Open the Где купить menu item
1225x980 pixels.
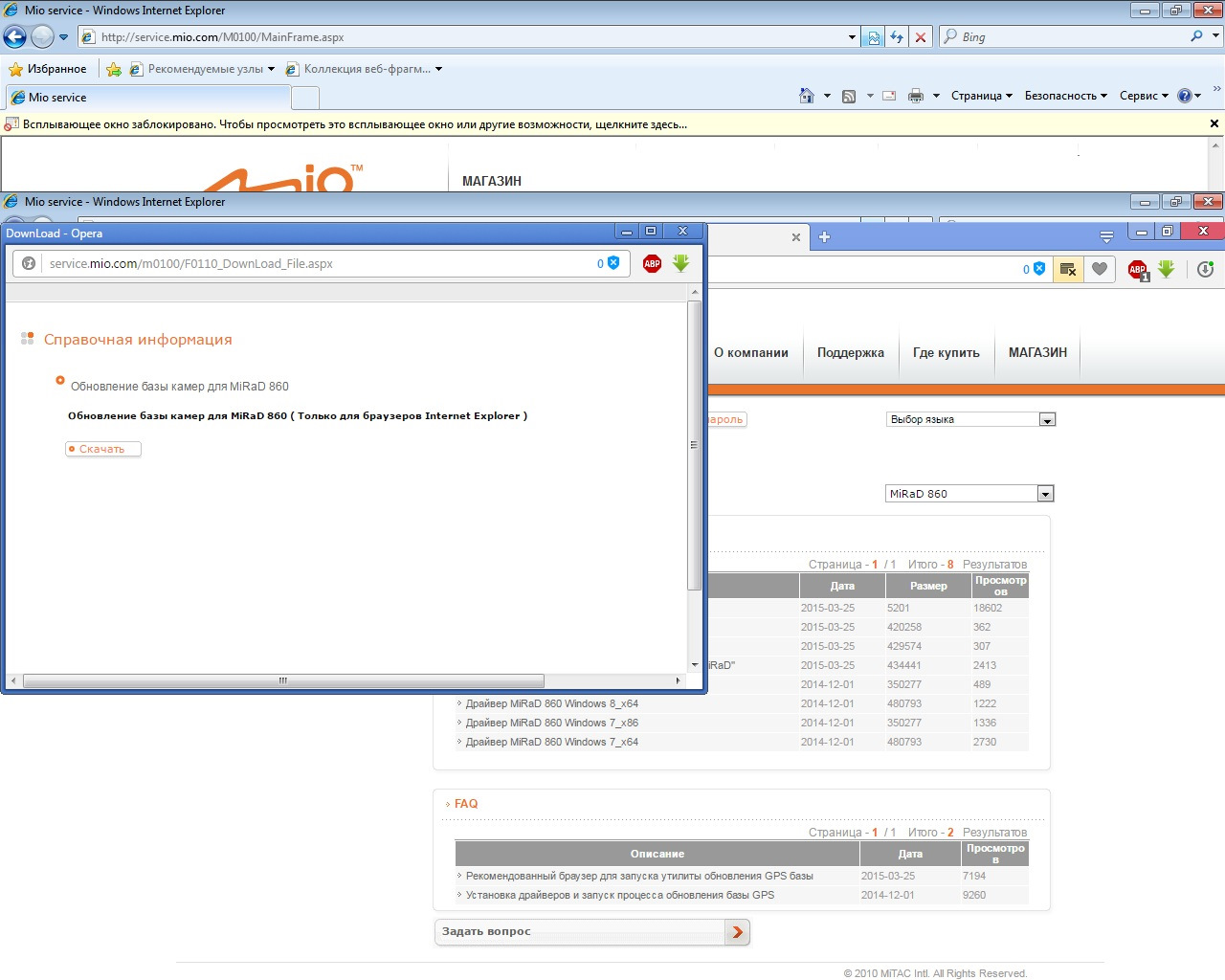(x=947, y=353)
